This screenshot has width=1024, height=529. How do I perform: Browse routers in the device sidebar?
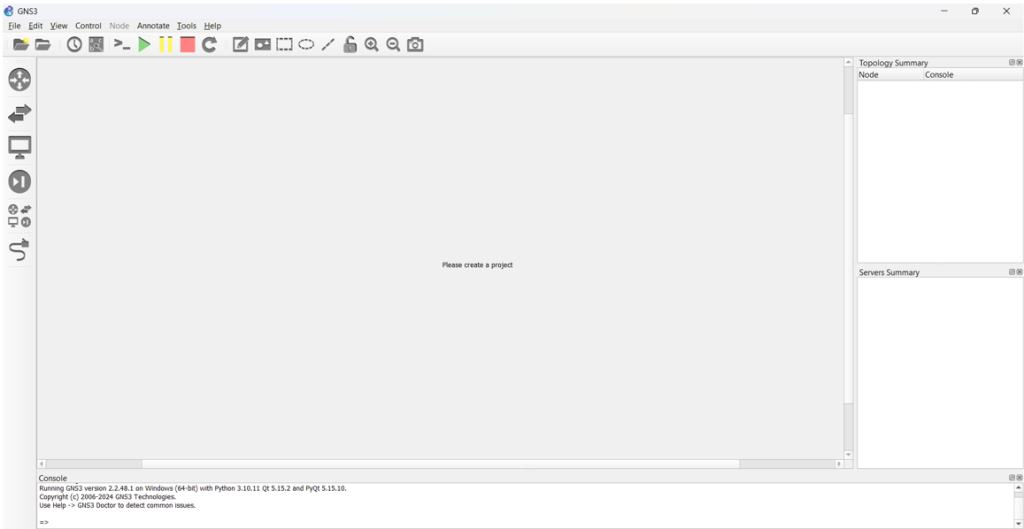coord(19,79)
